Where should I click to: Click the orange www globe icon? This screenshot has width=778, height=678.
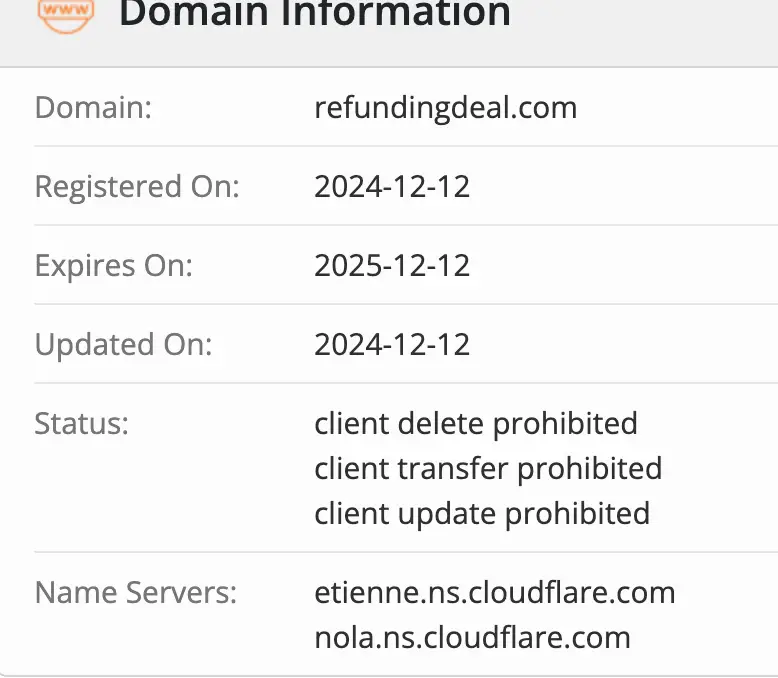pyautogui.click(x=66, y=14)
